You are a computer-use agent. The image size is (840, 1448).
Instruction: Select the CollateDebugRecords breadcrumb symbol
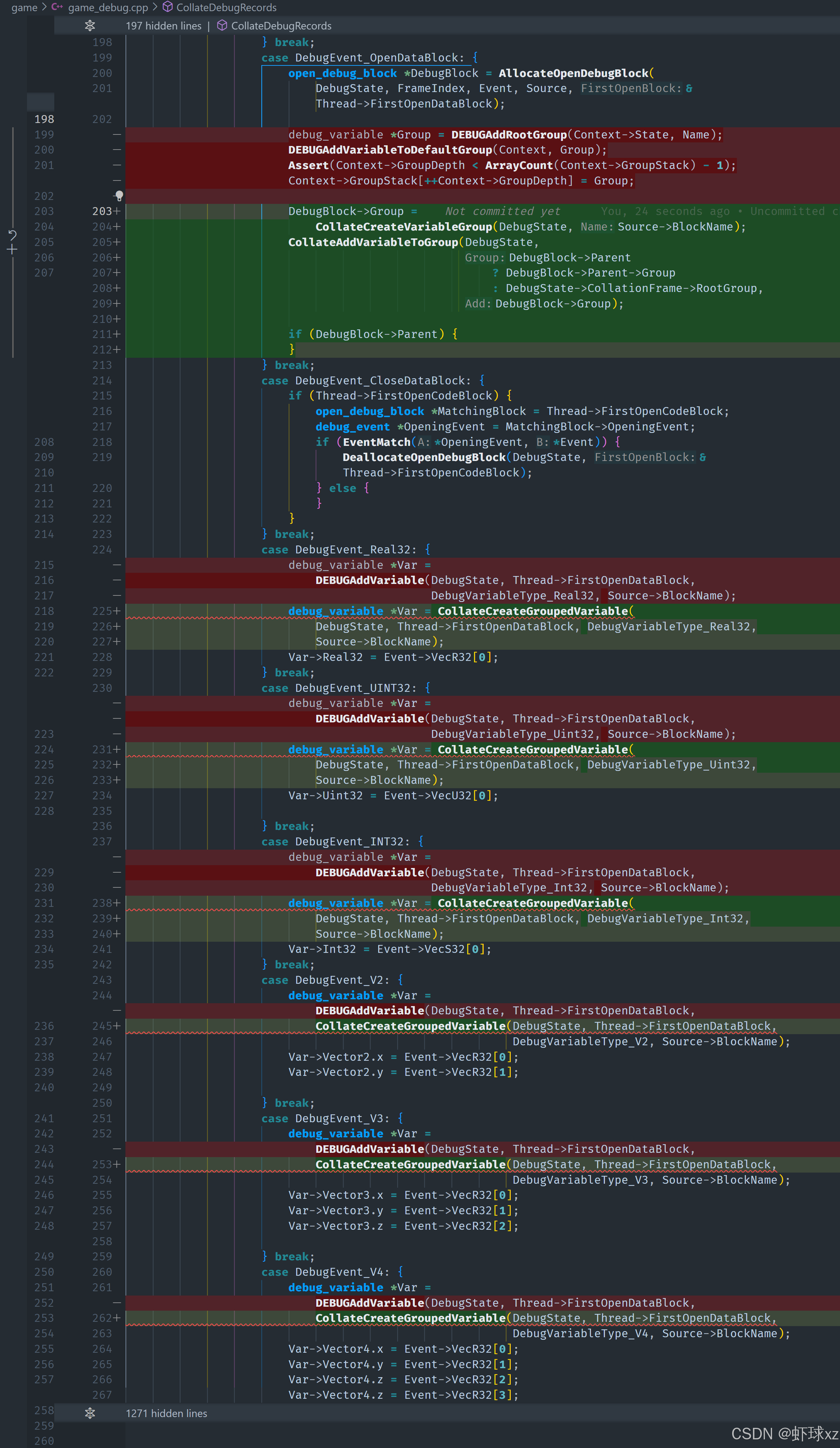tap(226, 7)
